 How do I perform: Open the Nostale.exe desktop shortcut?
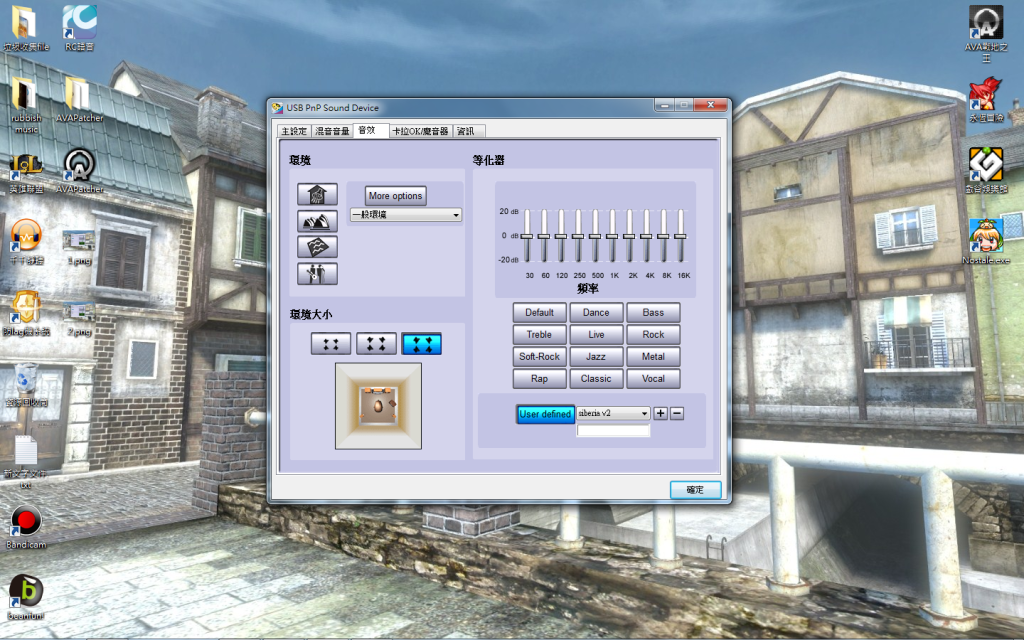point(986,238)
